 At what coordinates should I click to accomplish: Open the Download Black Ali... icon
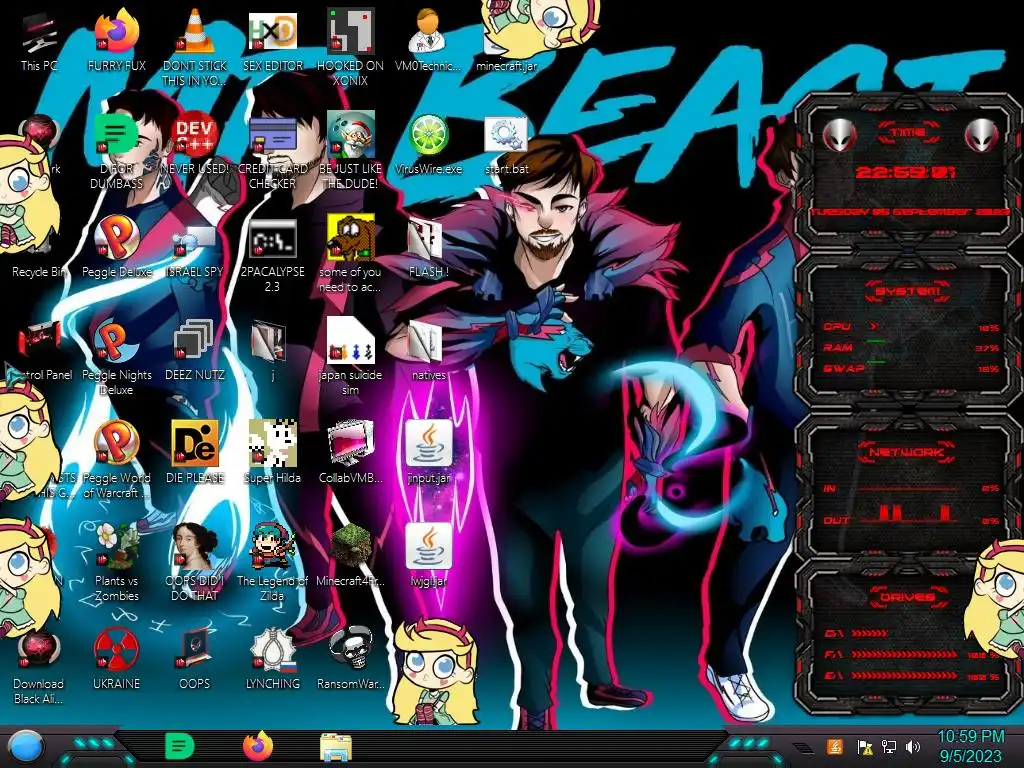click(39, 666)
